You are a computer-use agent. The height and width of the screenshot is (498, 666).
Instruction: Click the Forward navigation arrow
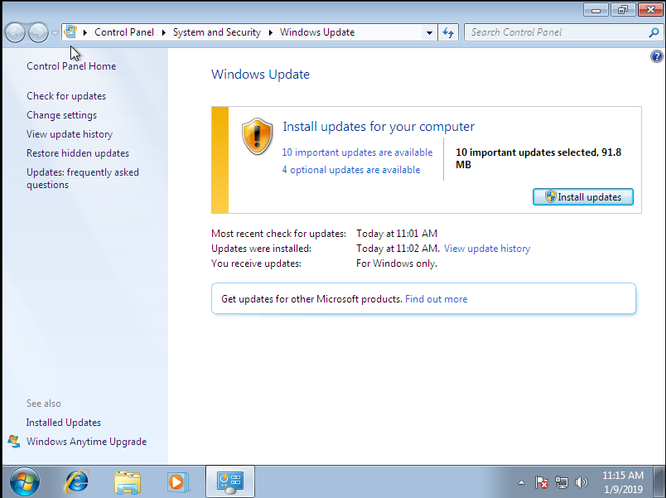tap(38, 32)
